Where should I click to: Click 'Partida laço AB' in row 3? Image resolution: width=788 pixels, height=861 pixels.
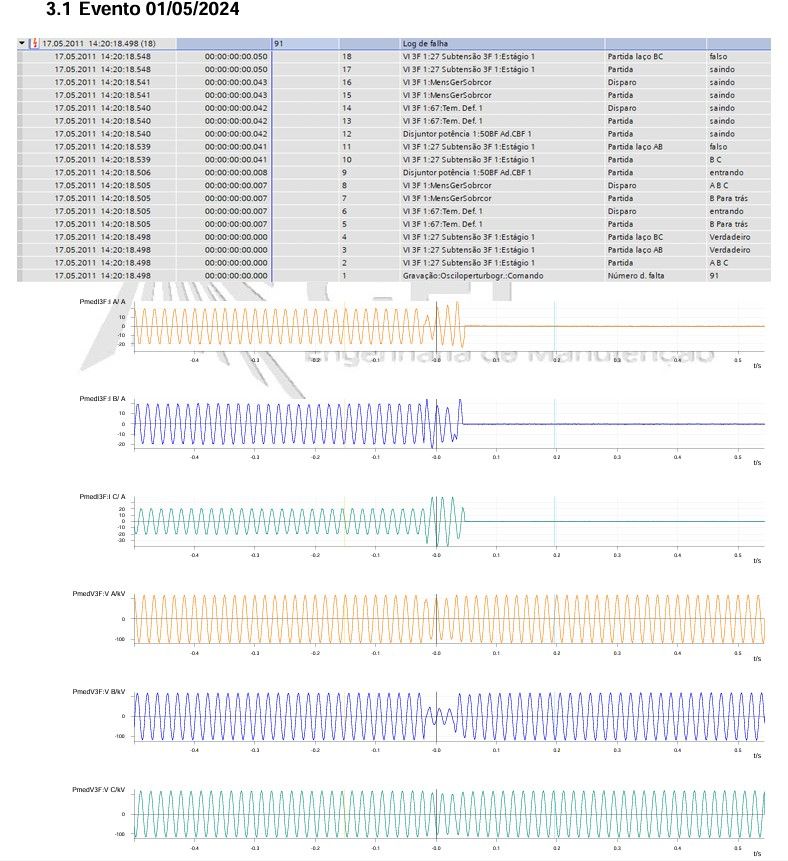pos(635,250)
